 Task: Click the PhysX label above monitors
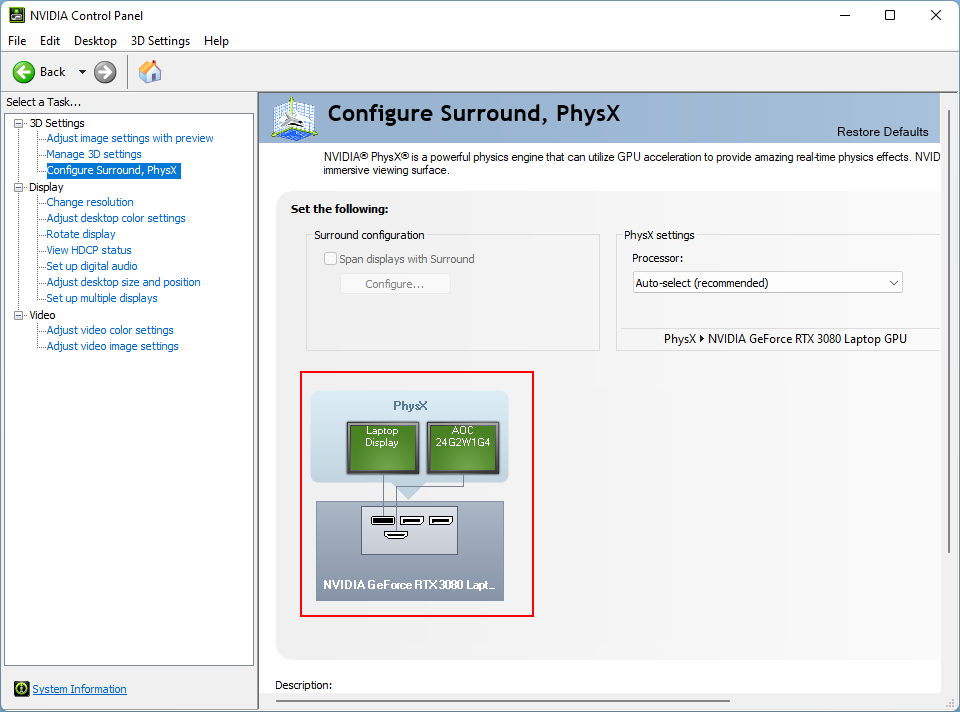[410, 405]
